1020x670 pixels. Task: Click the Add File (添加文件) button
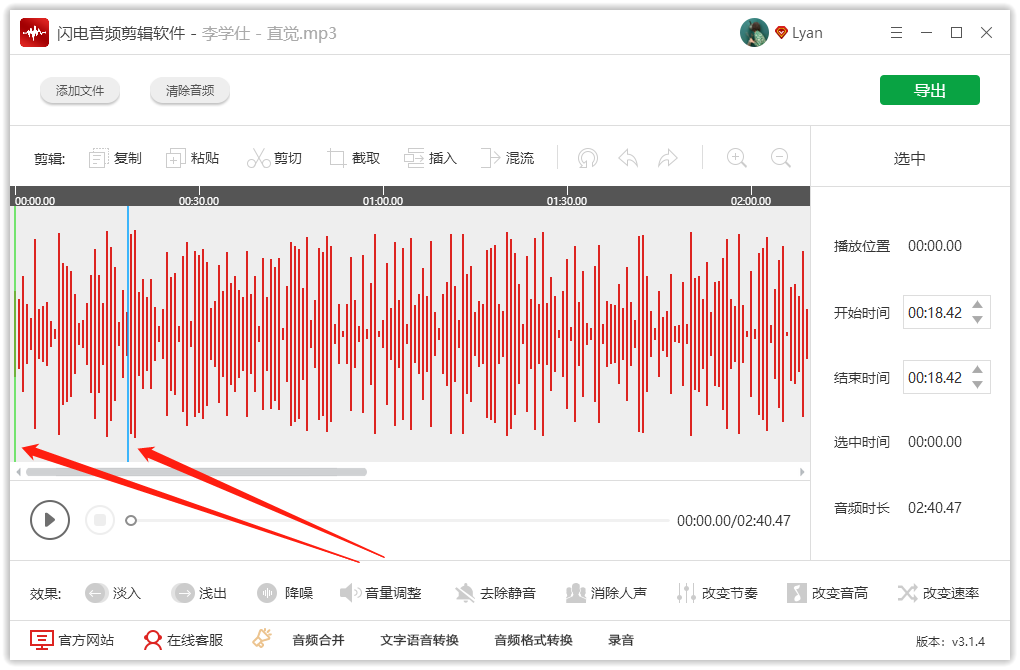coord(80,90)
